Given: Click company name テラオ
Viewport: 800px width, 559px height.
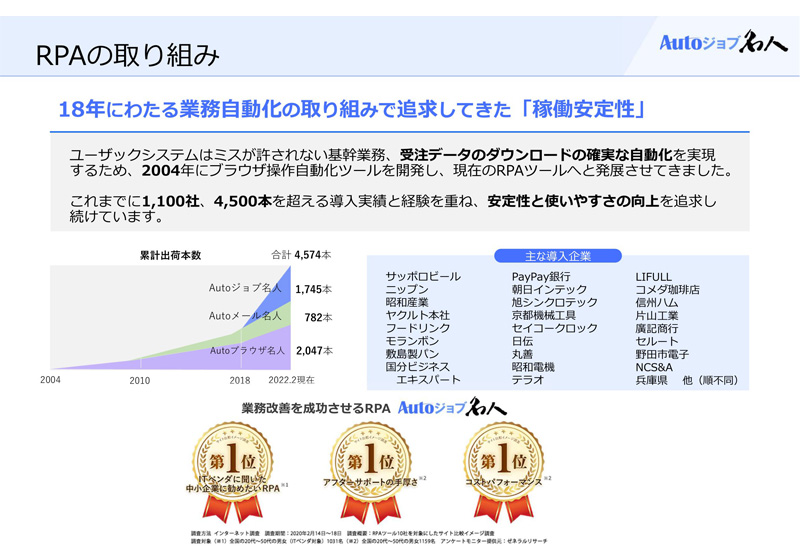Looking at the screenshot, I should coord(528,379).
